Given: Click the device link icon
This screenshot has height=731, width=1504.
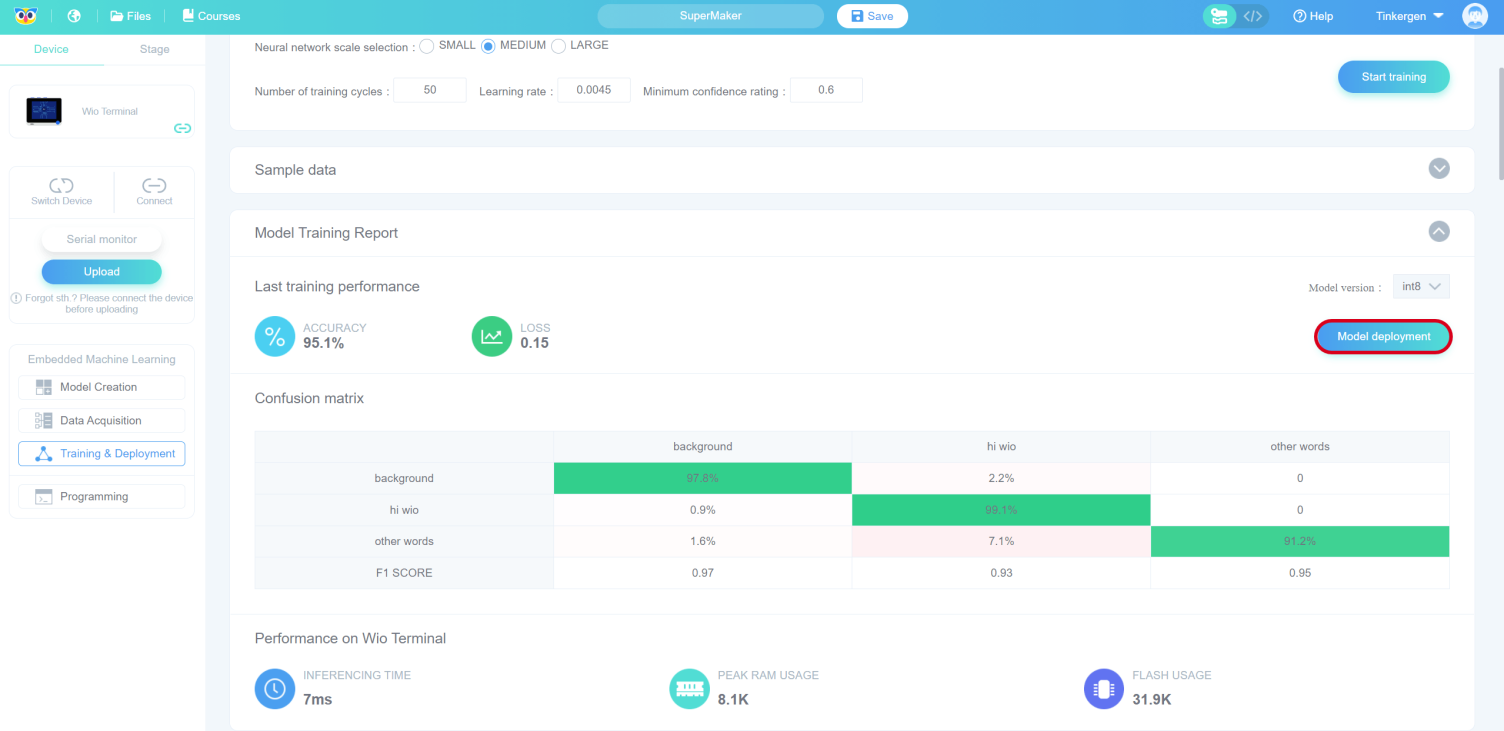Looking at the screenshot, I should point(182,128).
